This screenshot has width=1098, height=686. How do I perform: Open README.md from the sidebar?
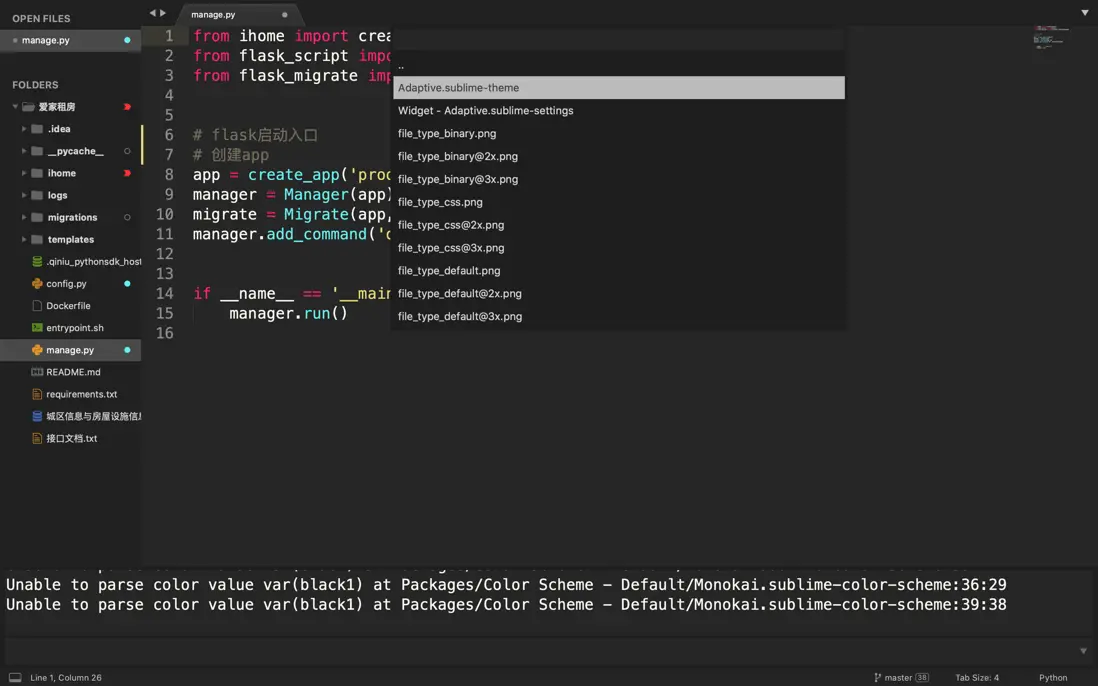pyautogui.click(x=73, y=372)
